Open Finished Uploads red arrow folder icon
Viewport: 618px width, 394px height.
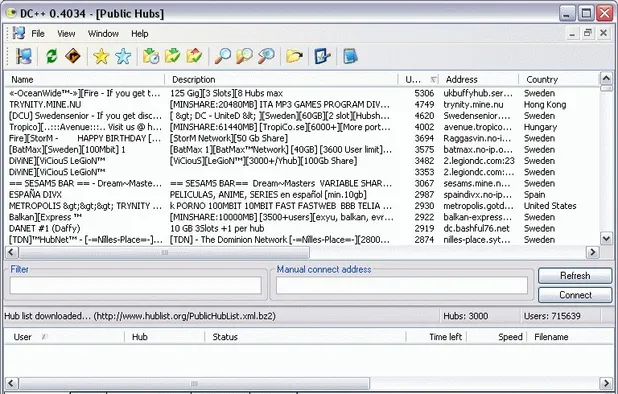tap(194, 56)
